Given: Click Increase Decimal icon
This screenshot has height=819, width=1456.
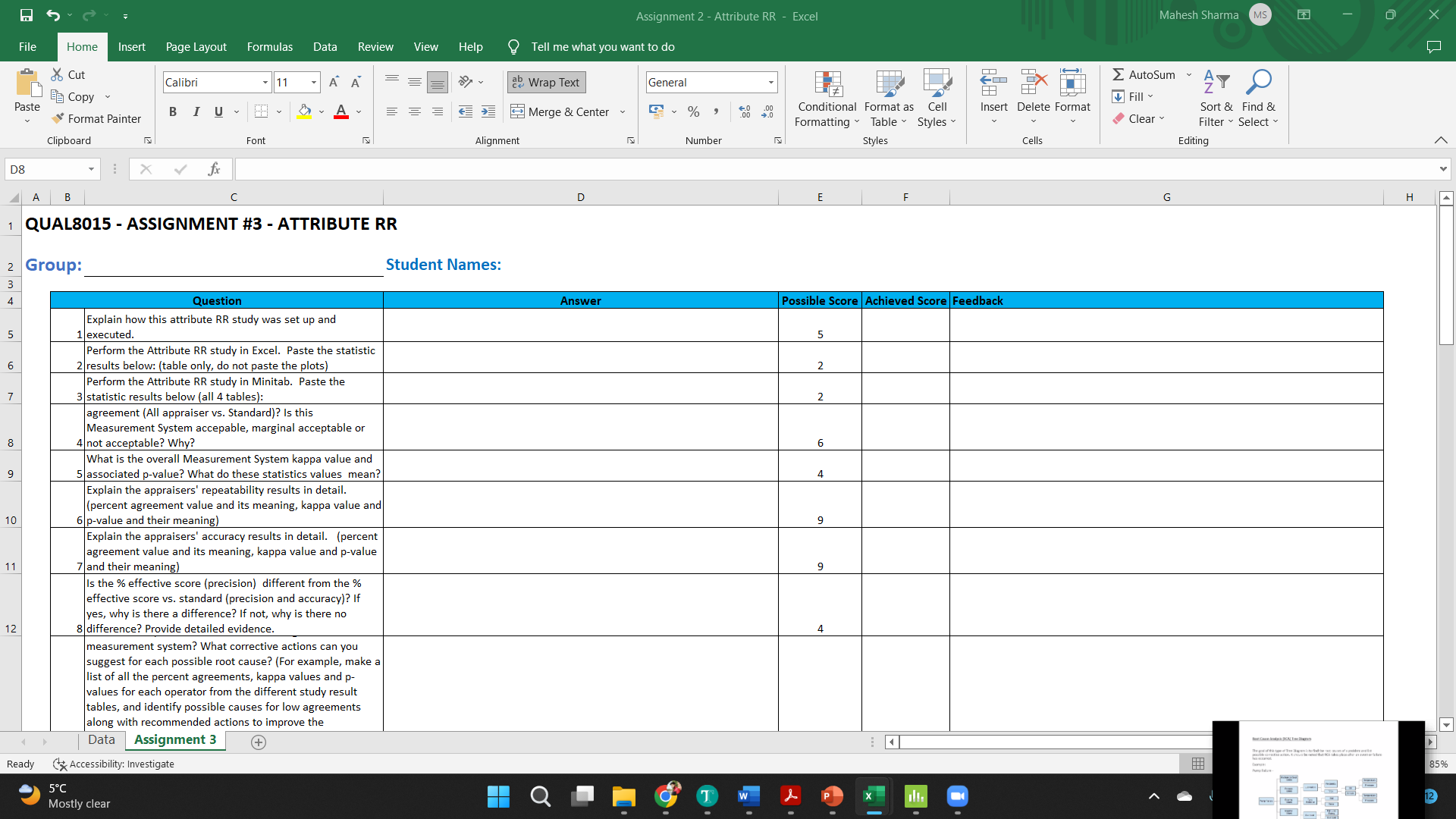Looking at the screenshot, I should [745, 111].
